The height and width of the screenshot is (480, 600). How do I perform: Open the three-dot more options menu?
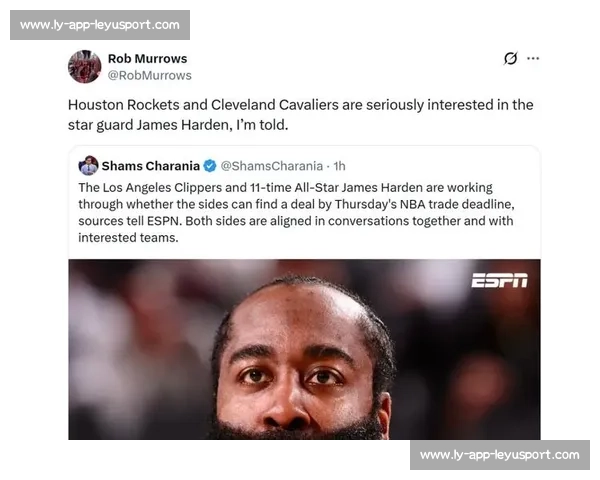click(x=533, y=59)
